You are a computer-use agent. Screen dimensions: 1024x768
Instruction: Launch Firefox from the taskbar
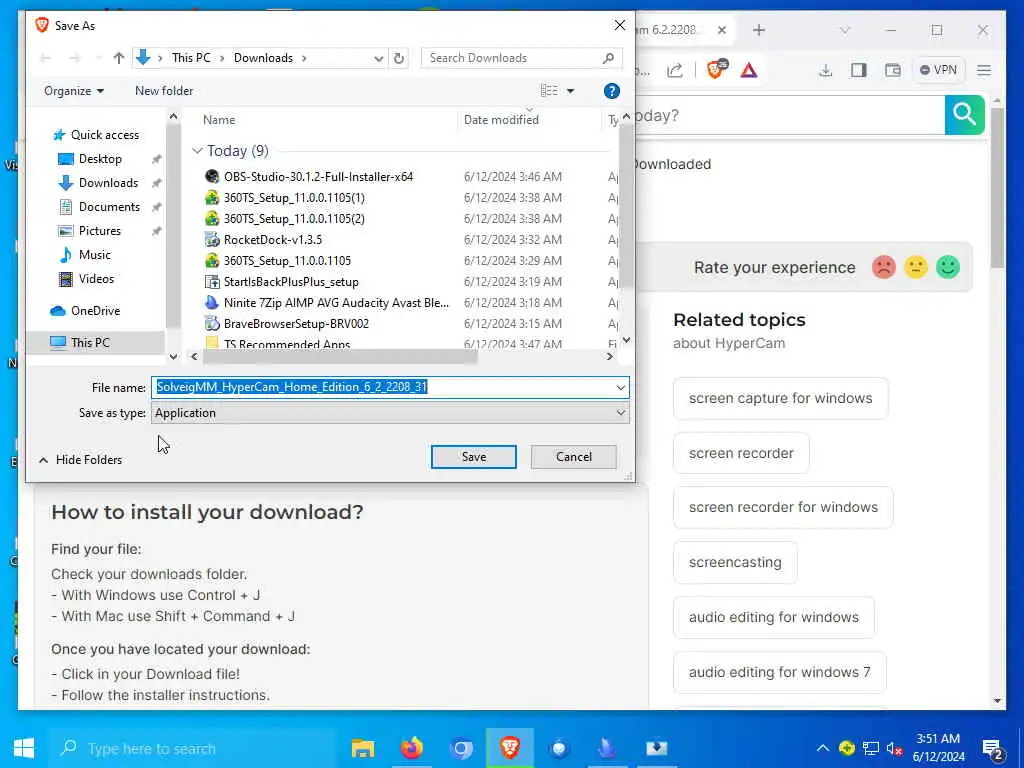pos(411,748)
